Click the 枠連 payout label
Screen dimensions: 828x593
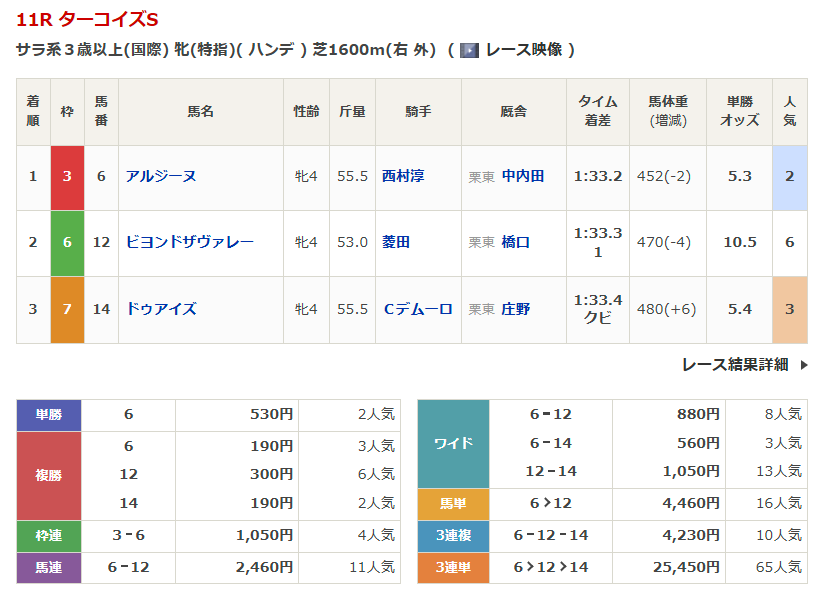point(49,536)
